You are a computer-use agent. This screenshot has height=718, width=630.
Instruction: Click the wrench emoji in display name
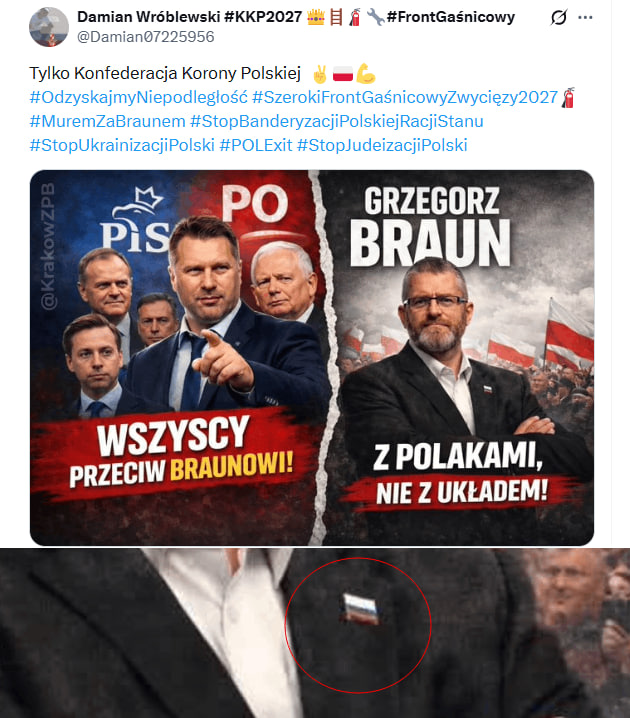pyautogui.click(x=375, y=17)
